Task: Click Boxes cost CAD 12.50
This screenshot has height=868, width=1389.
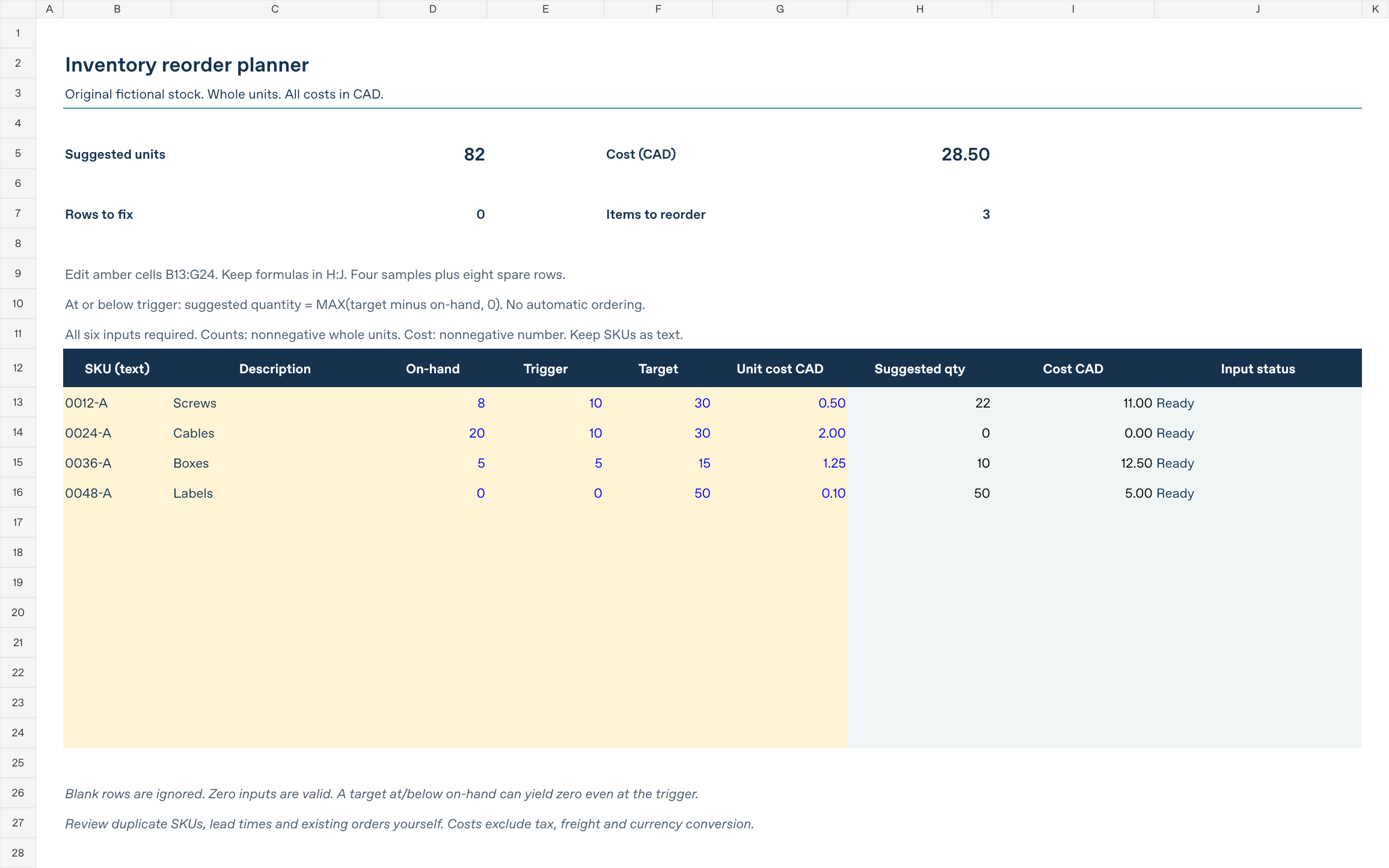Action: (x=1073, y=463)
